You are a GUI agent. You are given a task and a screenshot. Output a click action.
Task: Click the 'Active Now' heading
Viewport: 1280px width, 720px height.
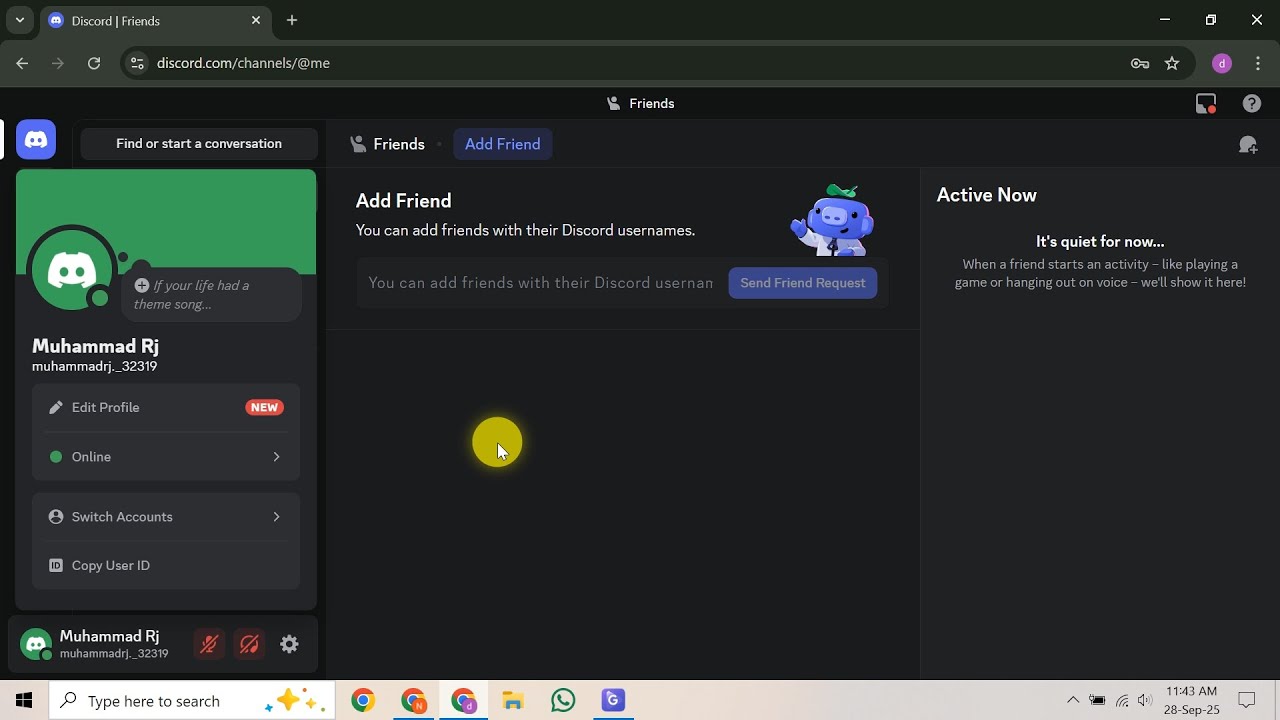click(x=986, y=195)
